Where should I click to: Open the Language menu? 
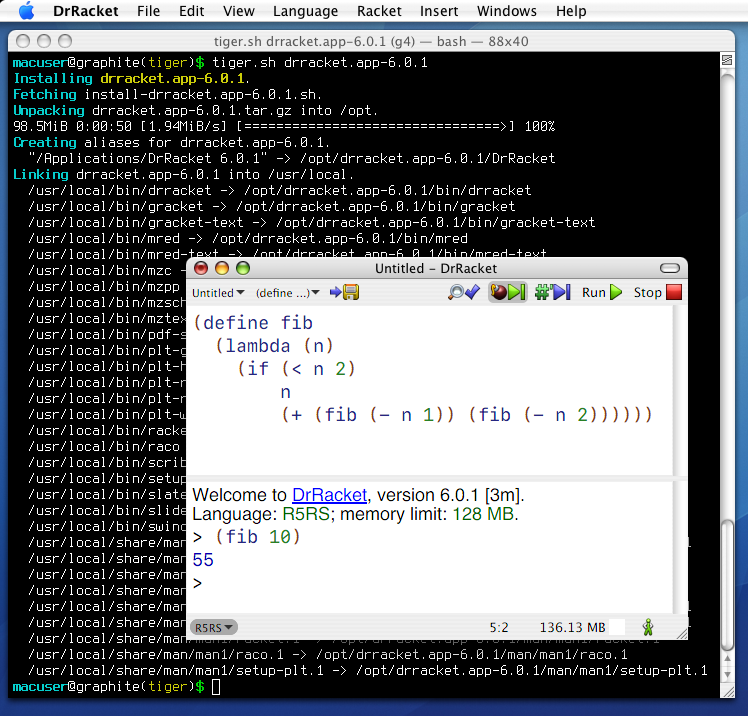(x=305, y=10)
